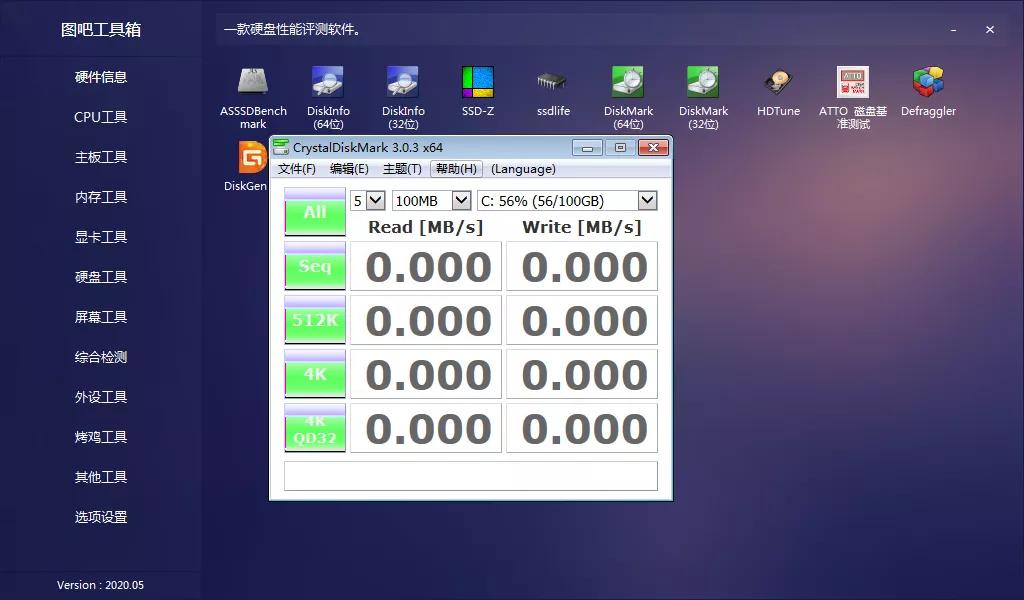Open the SSD-Z tool icon
This screenshot has height=600, width=1024.
click(477, 83)
